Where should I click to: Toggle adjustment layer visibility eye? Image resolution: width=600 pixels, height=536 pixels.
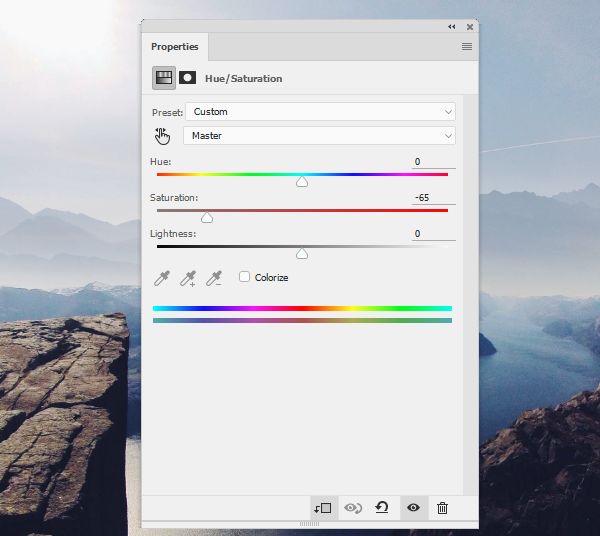(413, 508)
